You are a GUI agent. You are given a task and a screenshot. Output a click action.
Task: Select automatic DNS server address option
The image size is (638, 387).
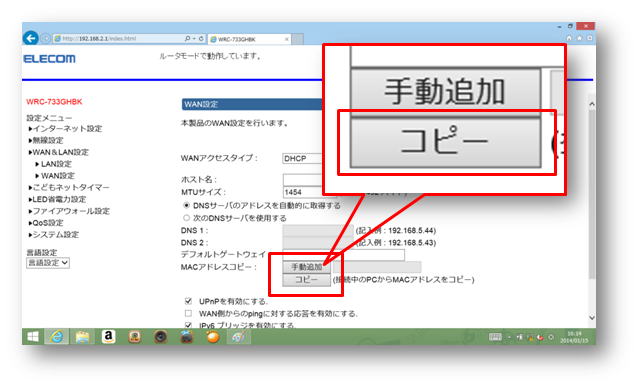click(x=186, y=206)
